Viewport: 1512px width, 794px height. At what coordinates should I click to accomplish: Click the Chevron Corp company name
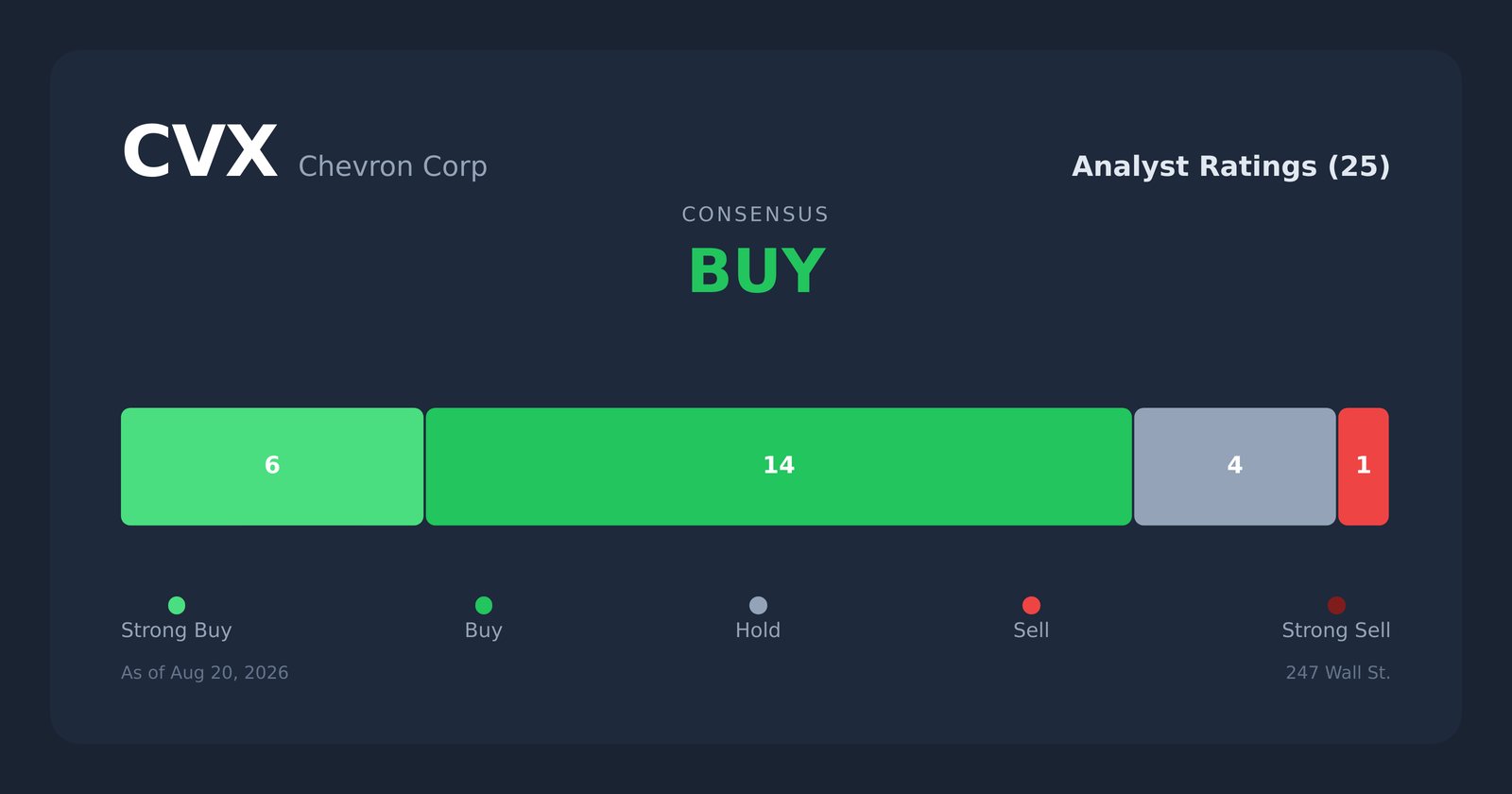click(393, 166)
